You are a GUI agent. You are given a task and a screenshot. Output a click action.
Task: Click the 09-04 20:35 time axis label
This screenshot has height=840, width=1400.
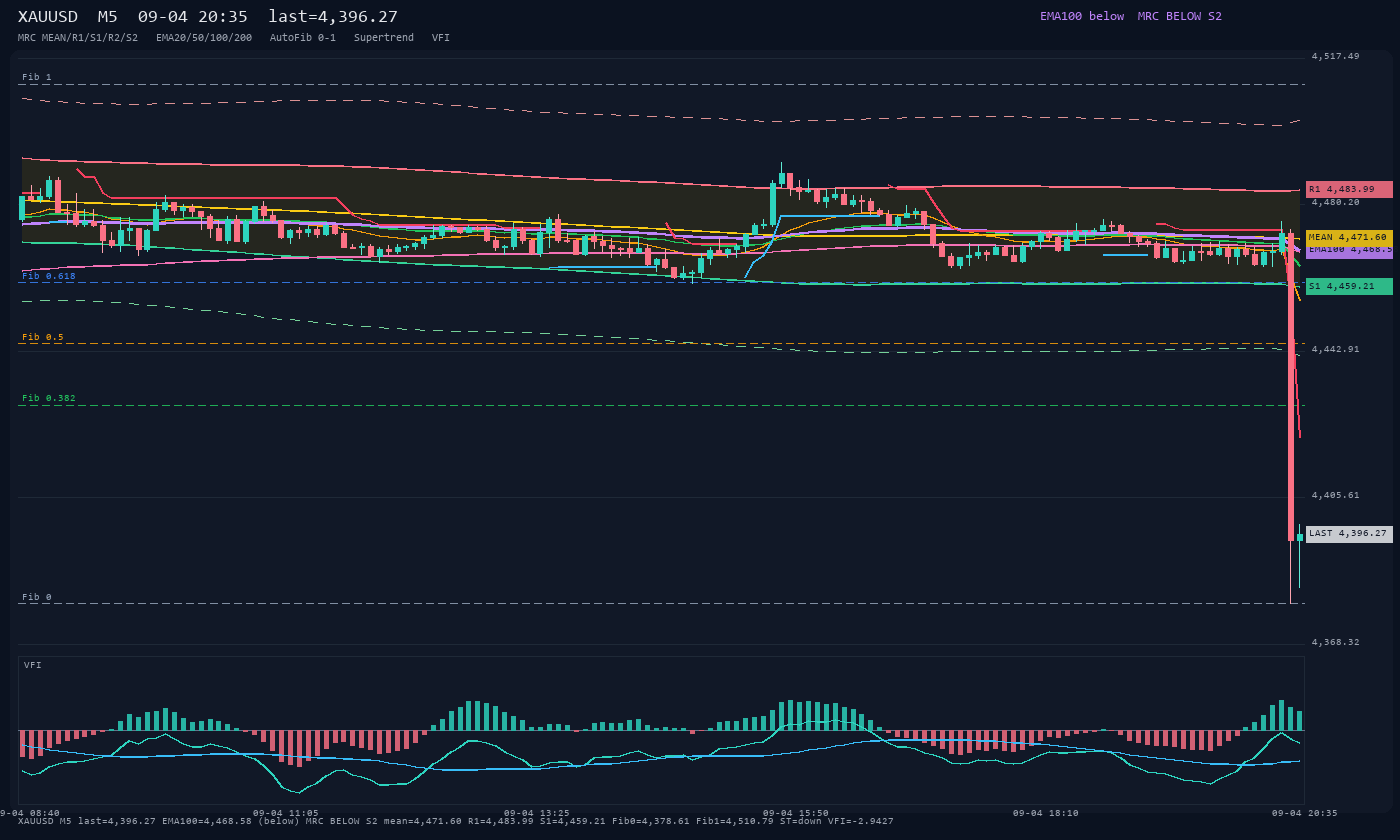(1305, 813)
